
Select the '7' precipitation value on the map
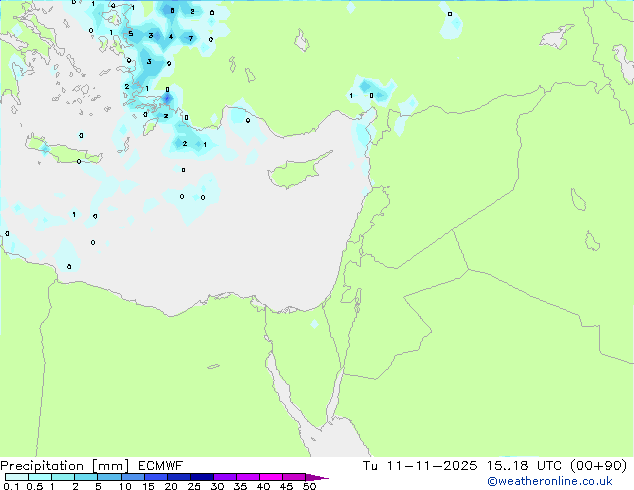click(x=191, y=38)
